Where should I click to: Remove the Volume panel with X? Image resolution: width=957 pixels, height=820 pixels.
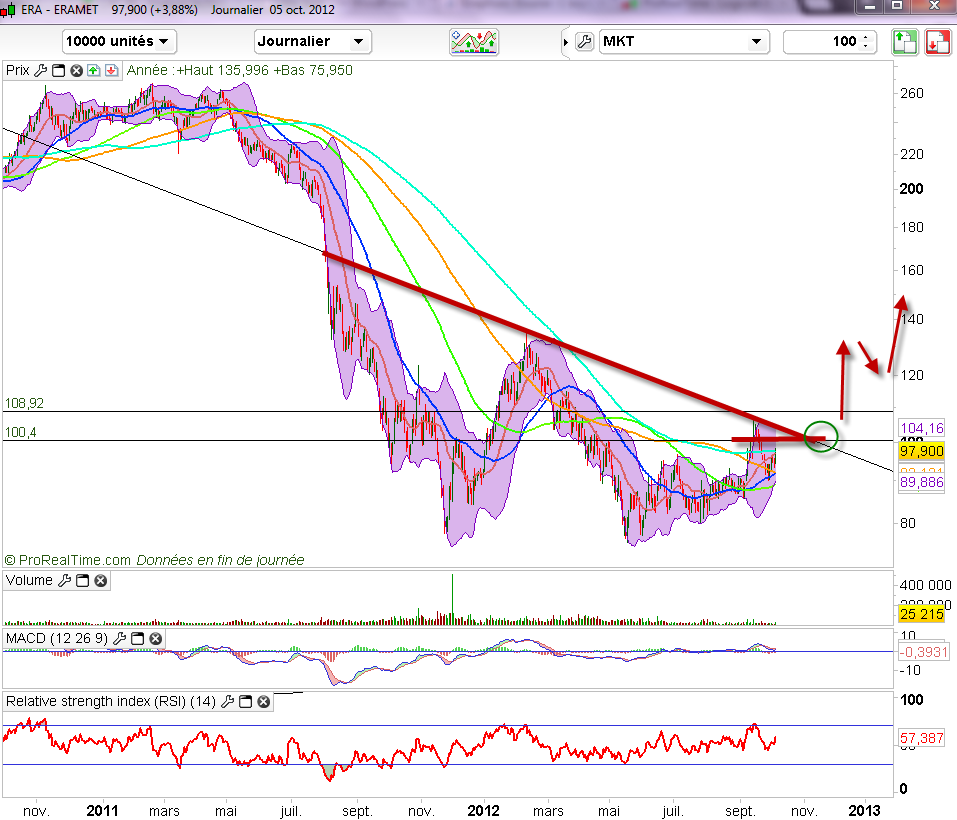101,581
